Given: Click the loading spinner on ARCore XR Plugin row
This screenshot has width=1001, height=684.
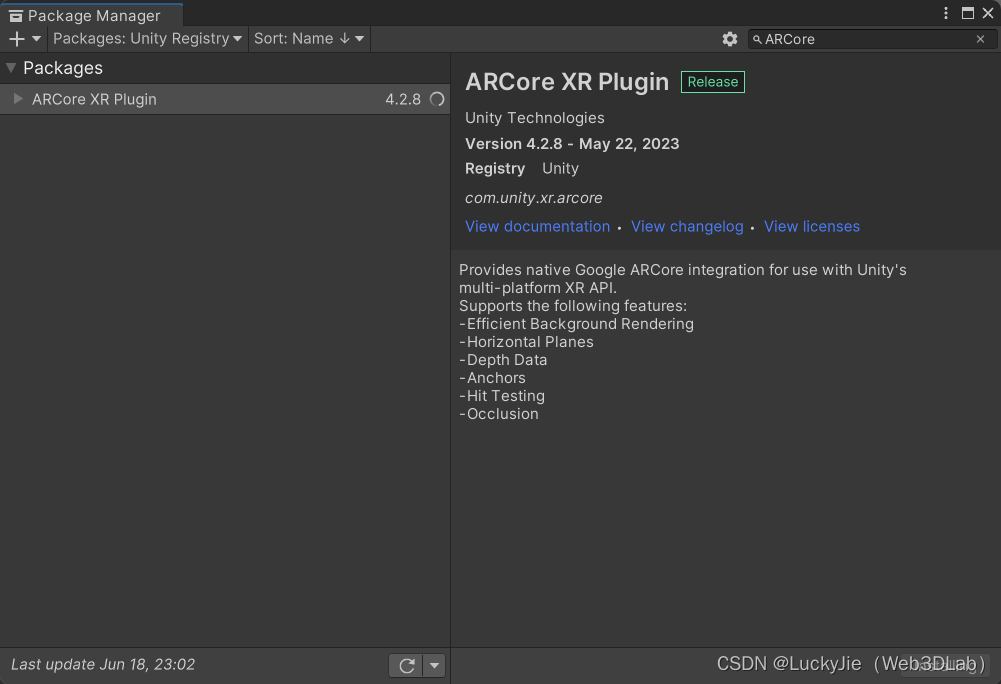Looking at the screenshot, I should tap(437, 99).
